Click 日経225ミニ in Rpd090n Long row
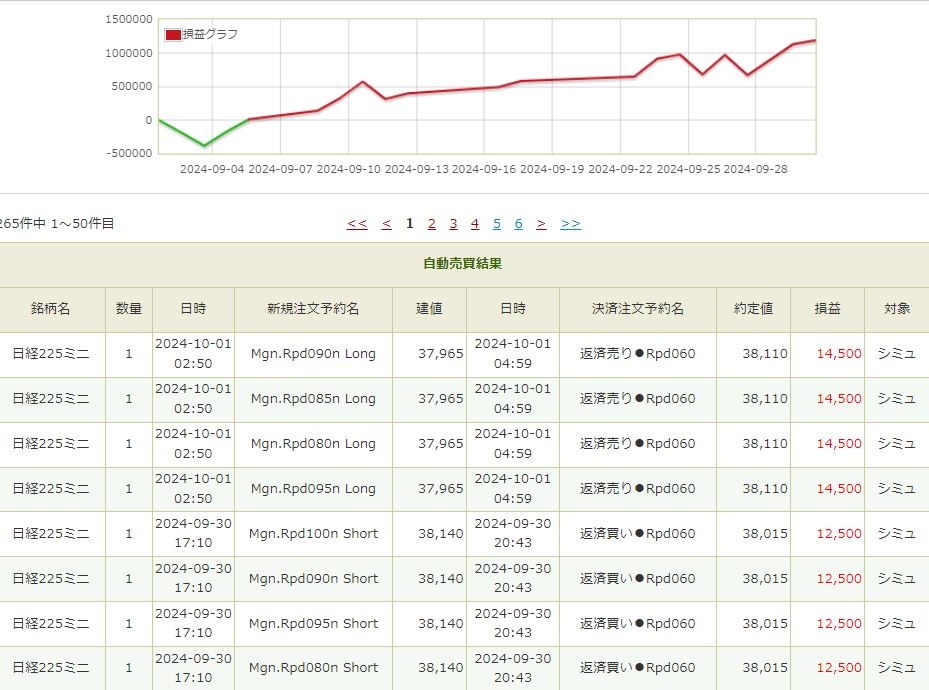This screenshot has width=929, height=690. [x=51, y=354]
